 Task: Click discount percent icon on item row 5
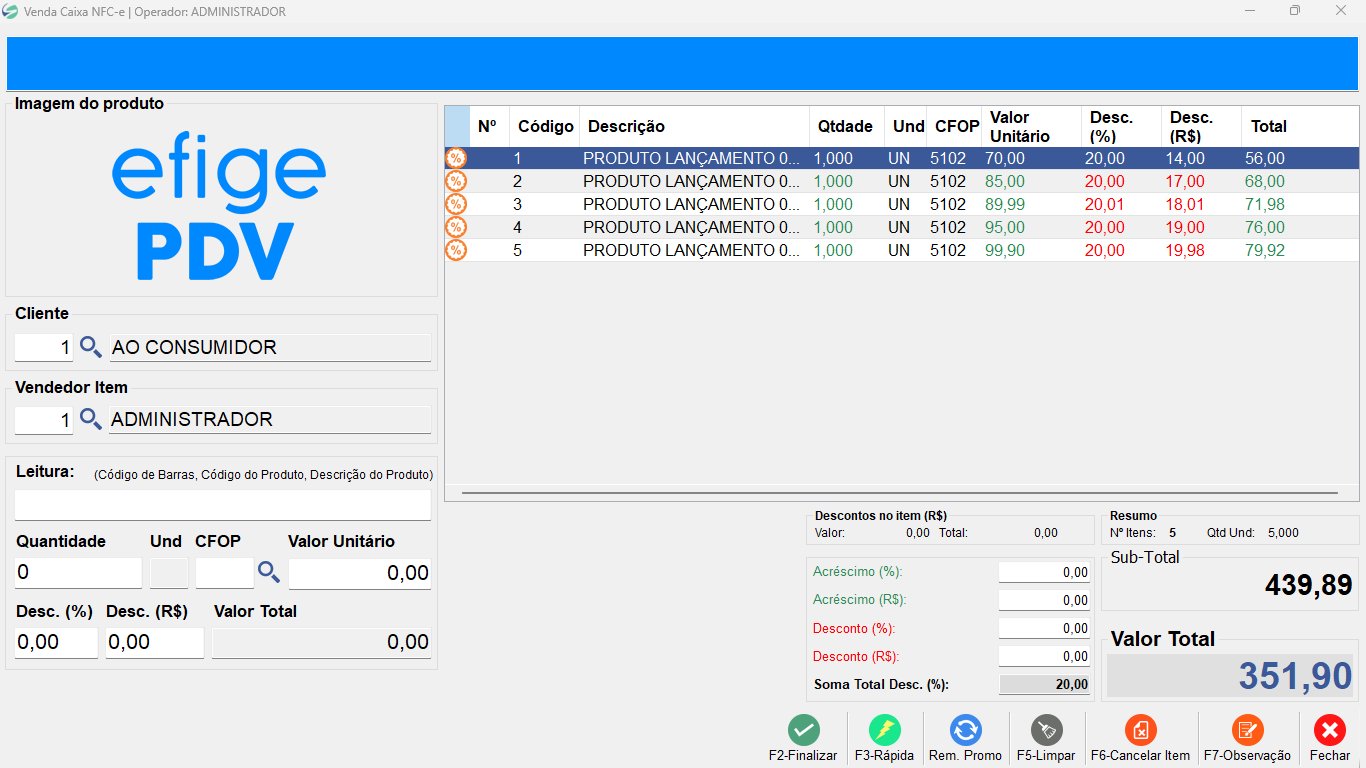click(x=455, y=250)
